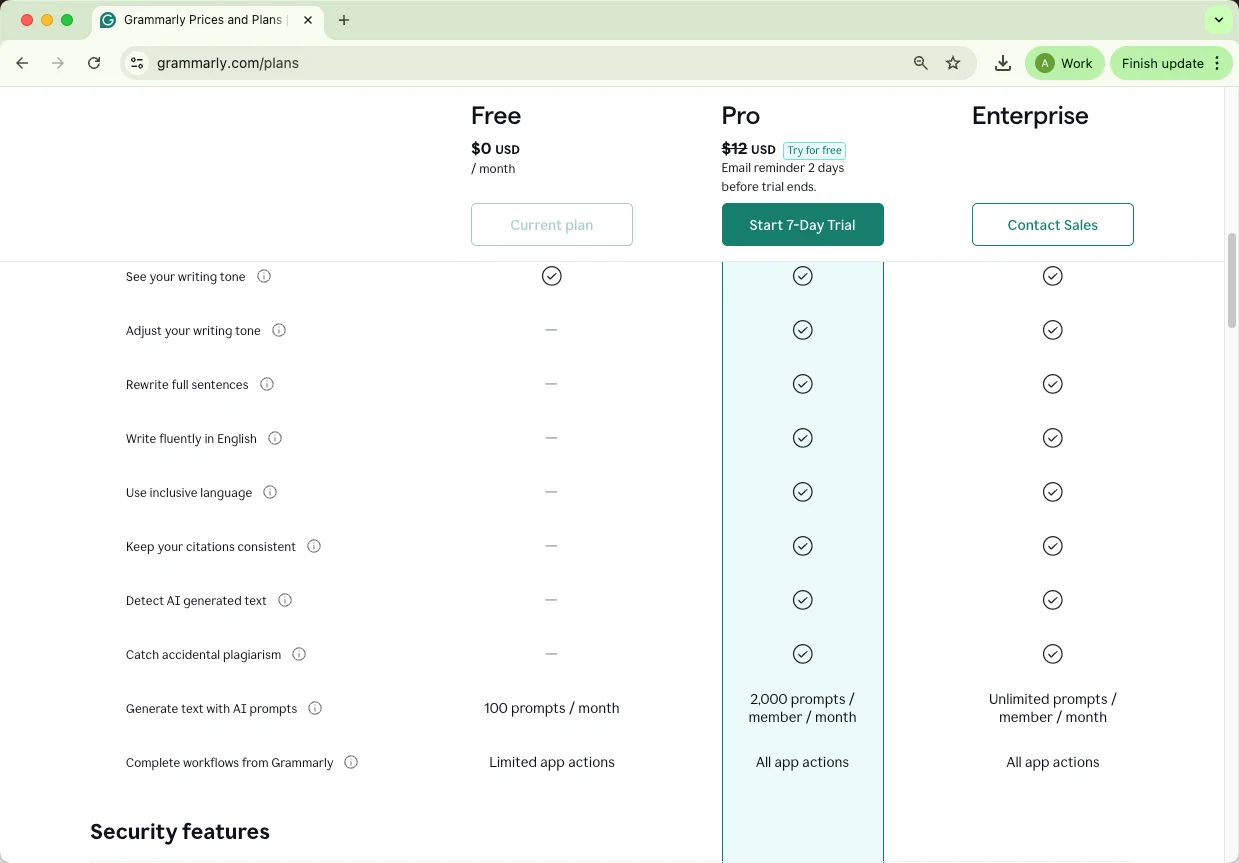Open browser downloads
The image size is (1239, 863).
[x=1003, y=63]
